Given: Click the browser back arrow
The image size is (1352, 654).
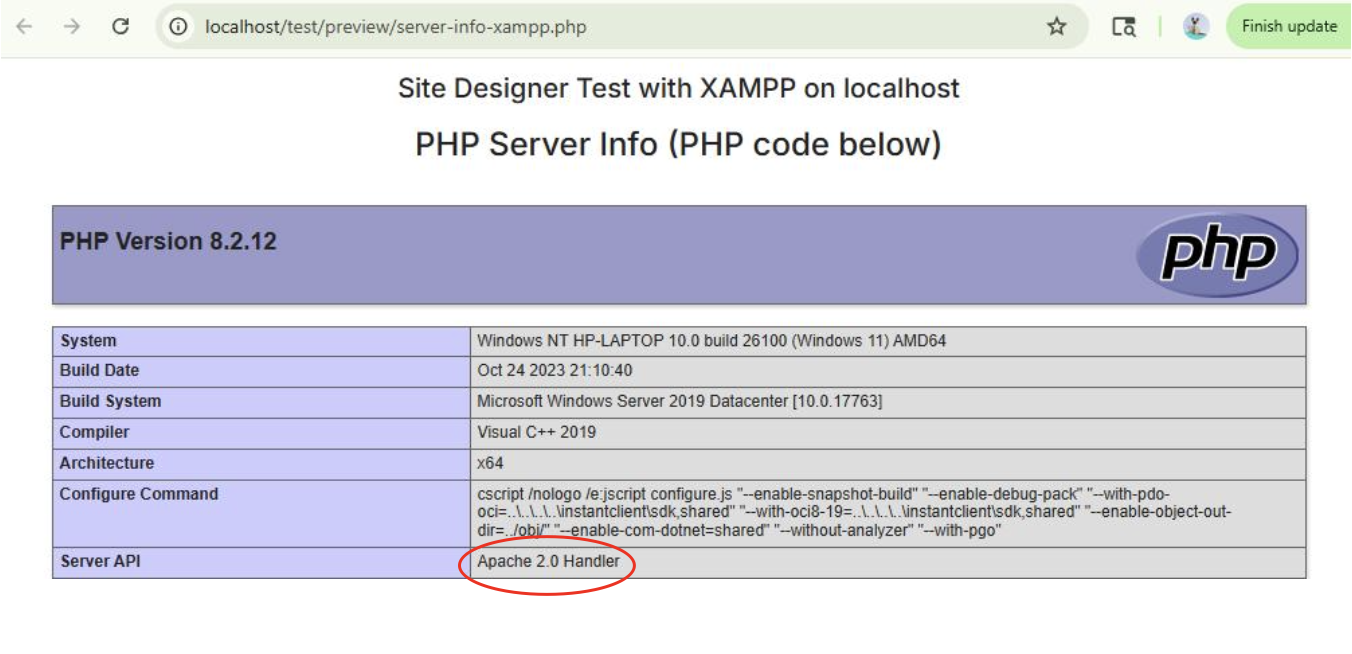Looking at the screenshot, I should coord(24,27).
